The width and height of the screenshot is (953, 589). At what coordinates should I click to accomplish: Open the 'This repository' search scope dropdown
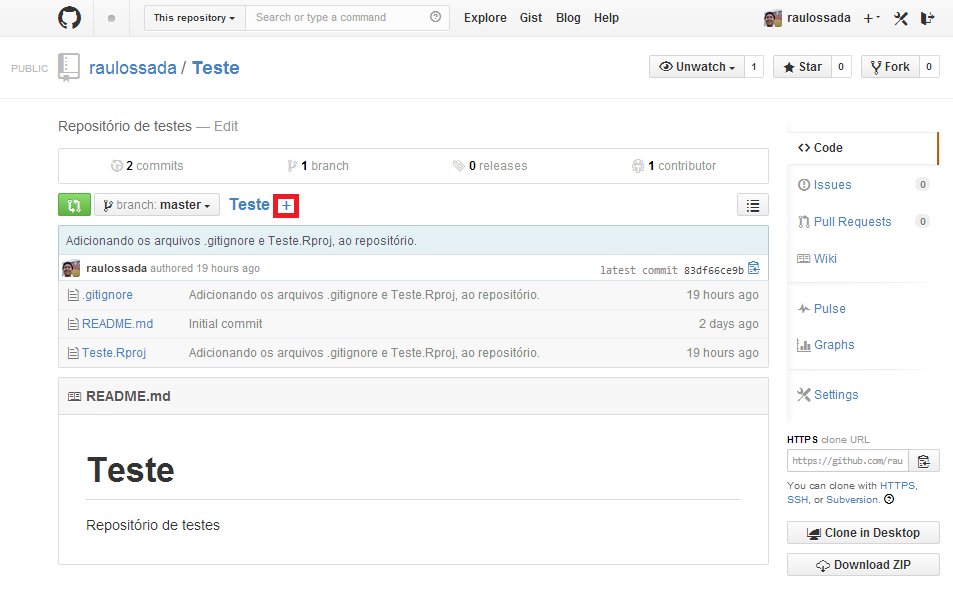point(194,18)
